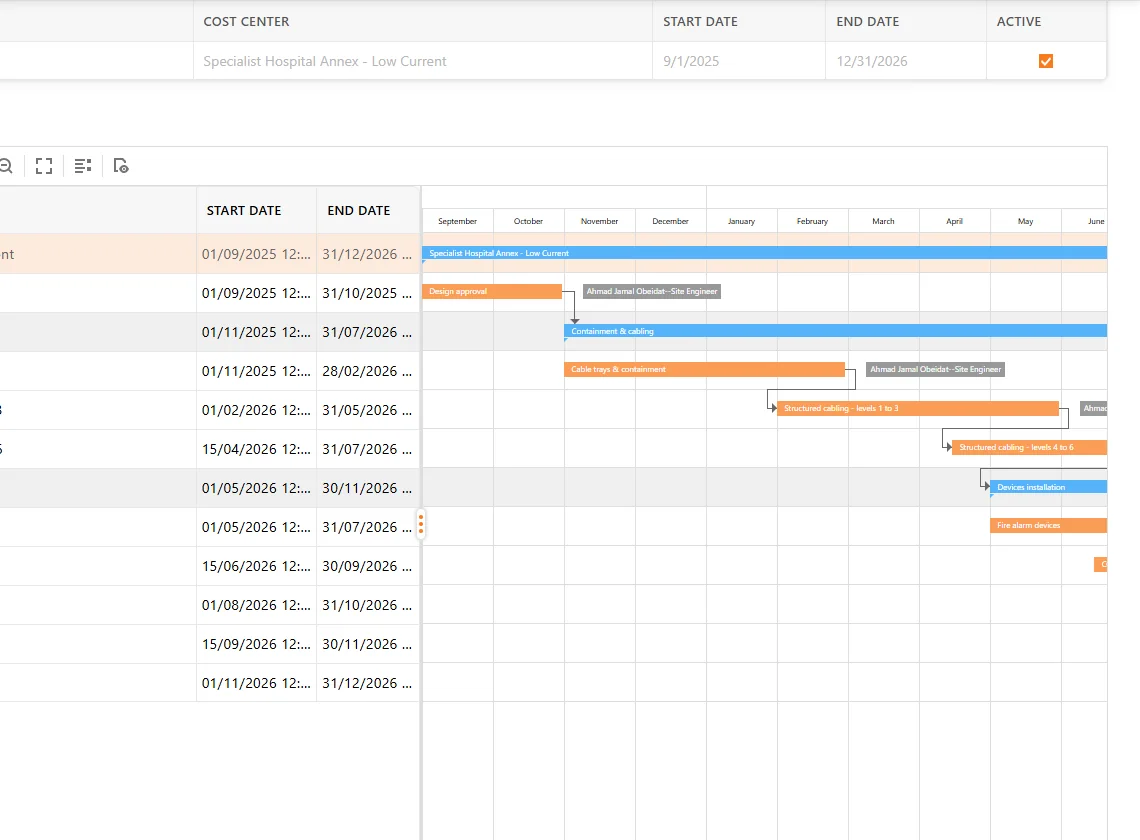Click the September month header

[x=457, y=221]
